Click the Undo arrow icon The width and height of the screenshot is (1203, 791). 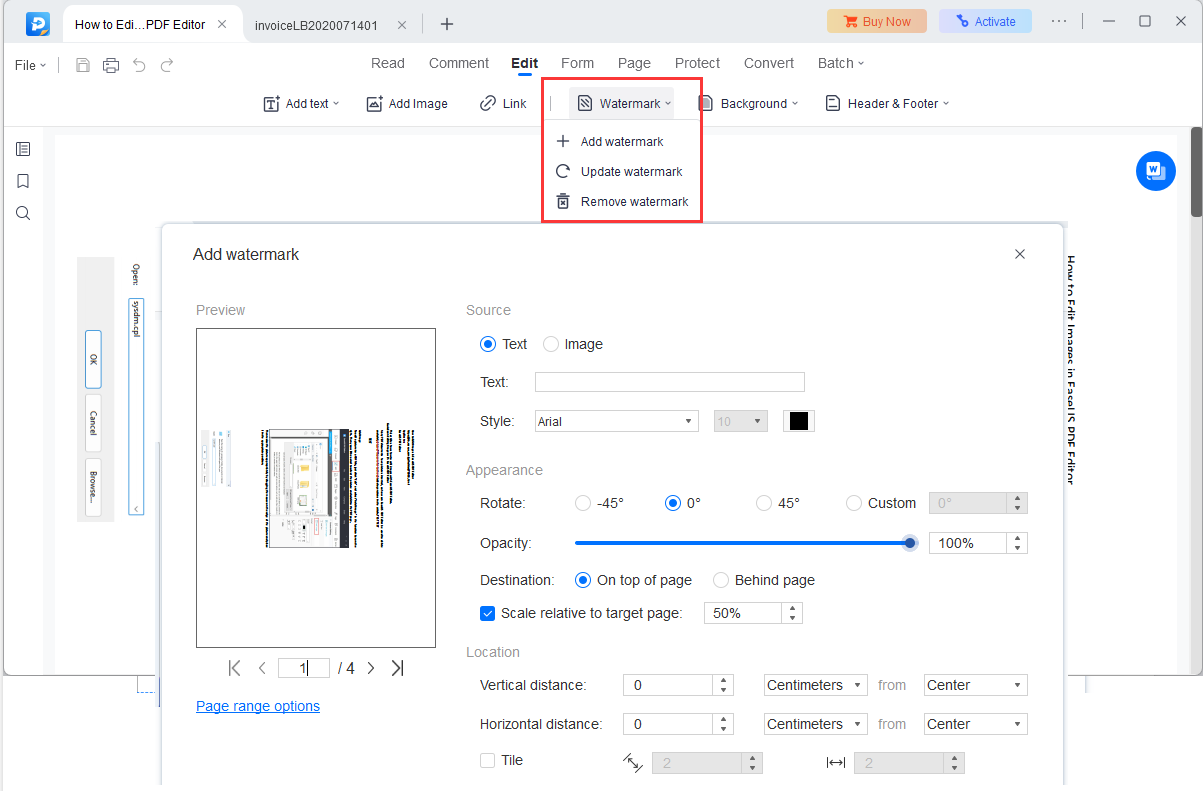click(x=139, y=65)
